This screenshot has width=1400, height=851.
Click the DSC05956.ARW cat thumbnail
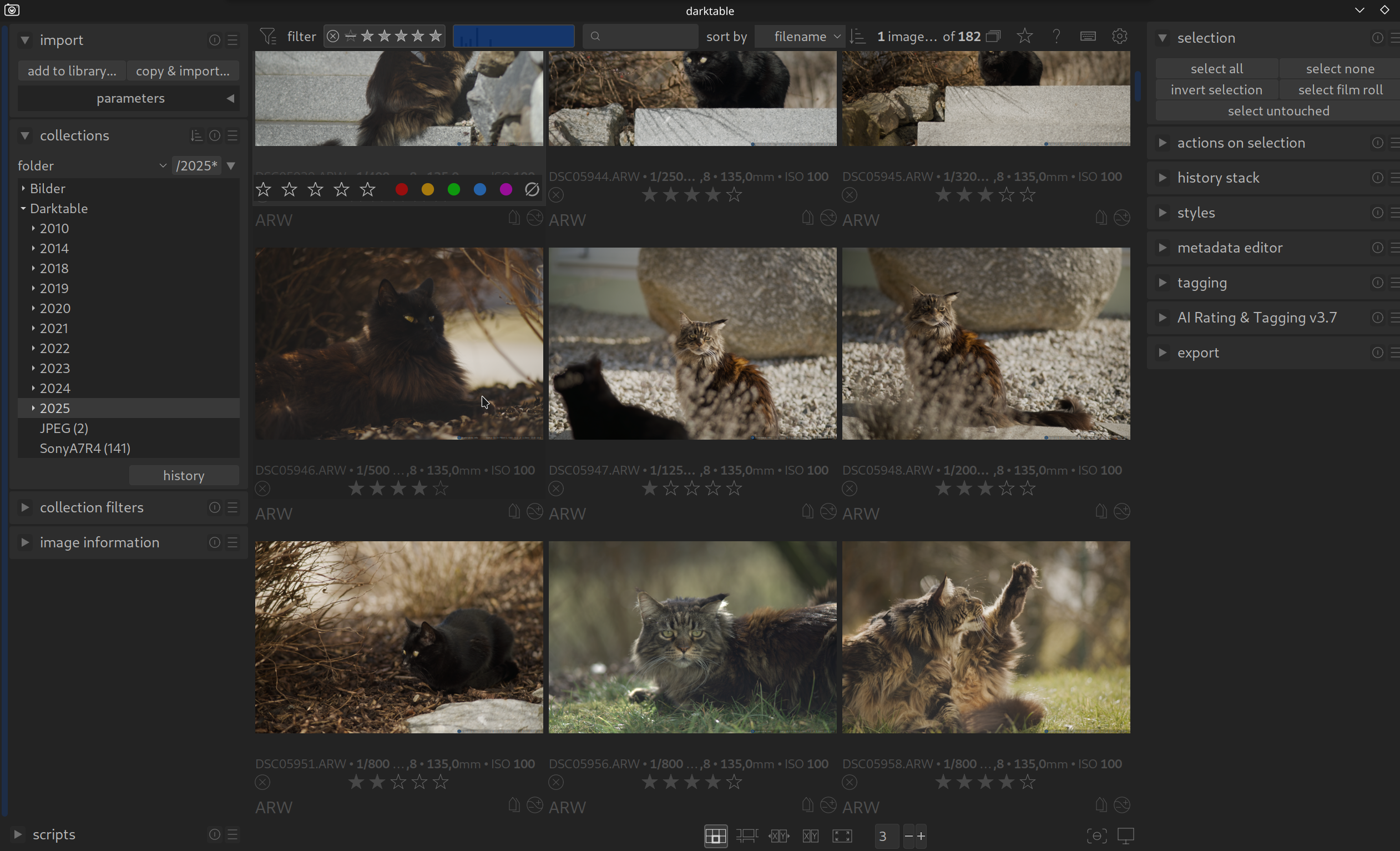pyautogui.click(x=692, y=637)
